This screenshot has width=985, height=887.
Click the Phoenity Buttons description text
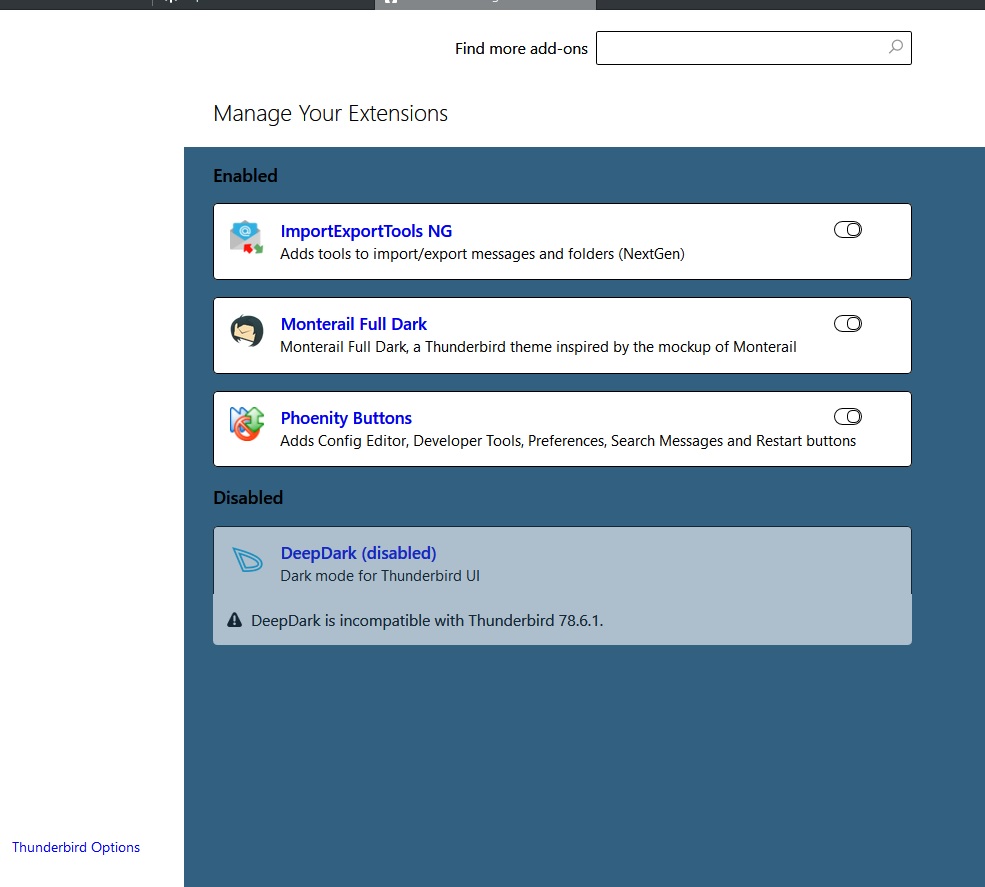tap(568, 441)
